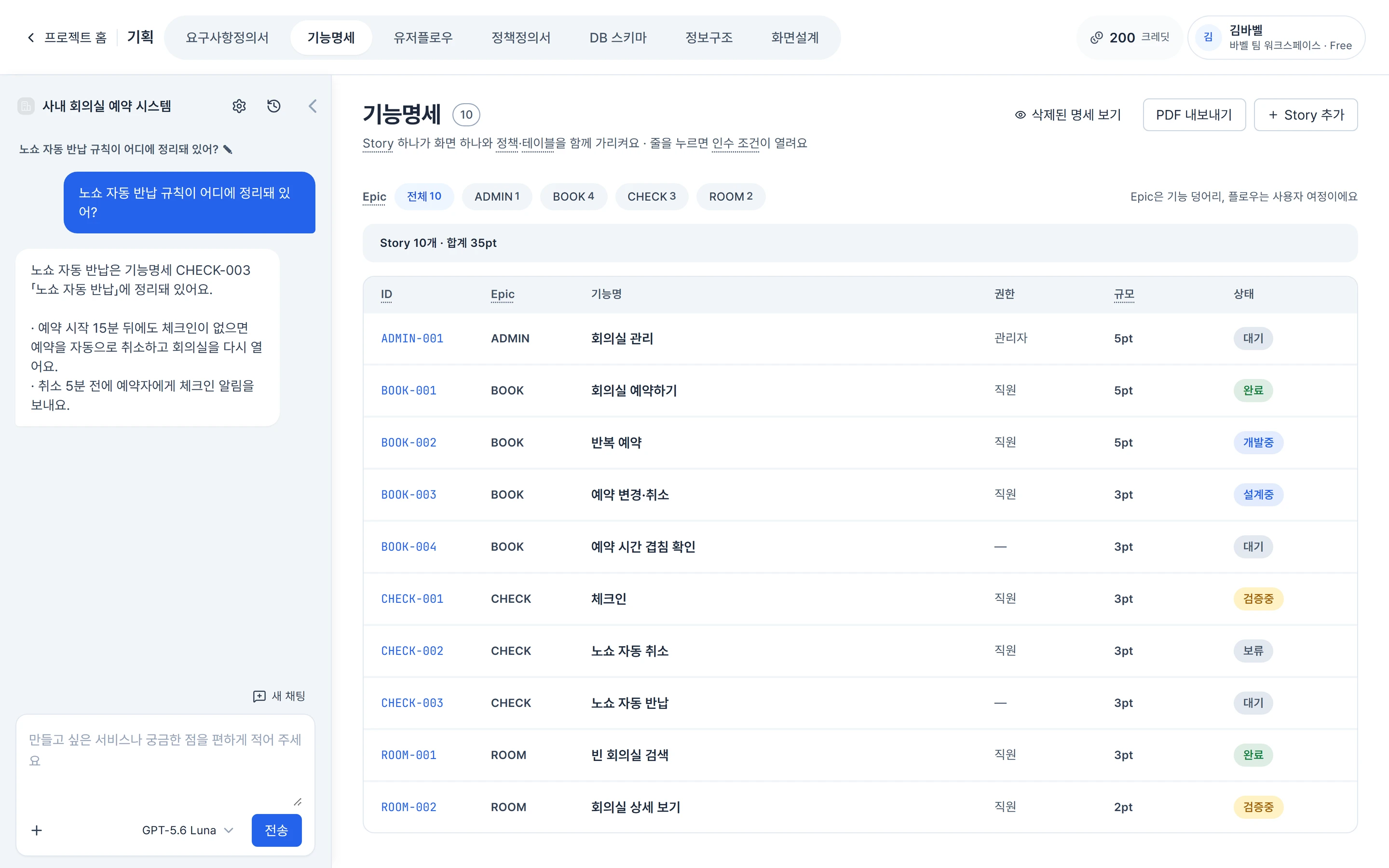The width and height of the screenshot is (1389, 868).
Task: Send the chat message with 전송
Action: click(x=277, y=830)
